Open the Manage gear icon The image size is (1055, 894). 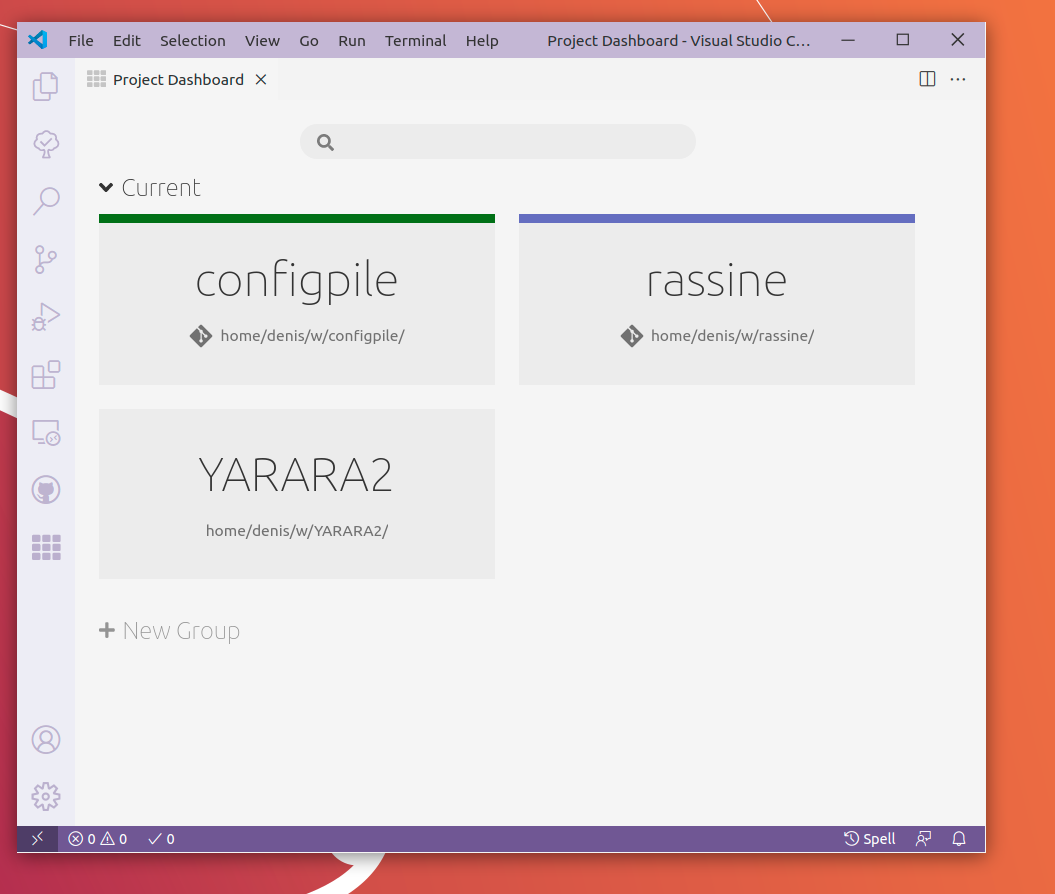46,796
